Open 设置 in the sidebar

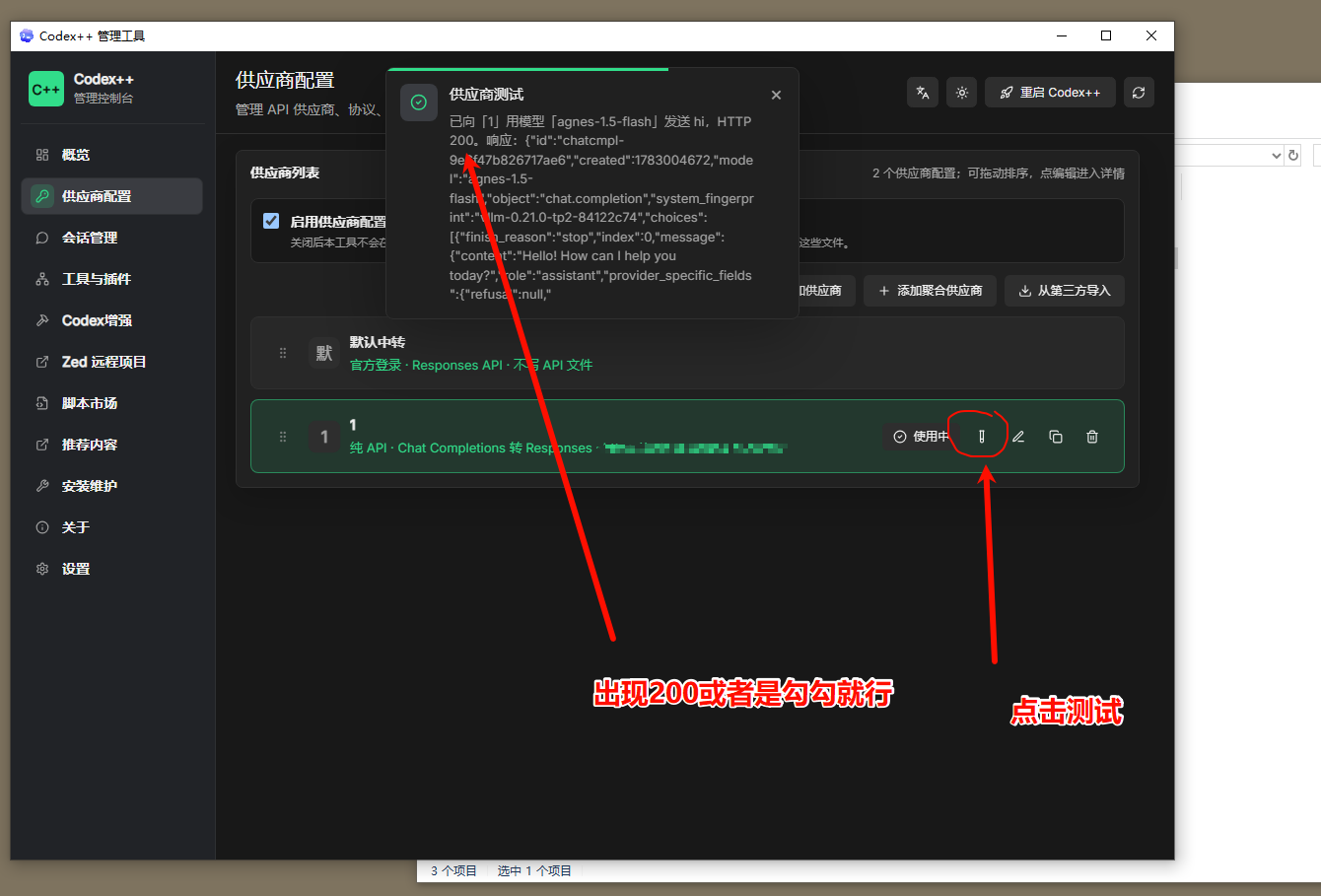pos(112,569)
